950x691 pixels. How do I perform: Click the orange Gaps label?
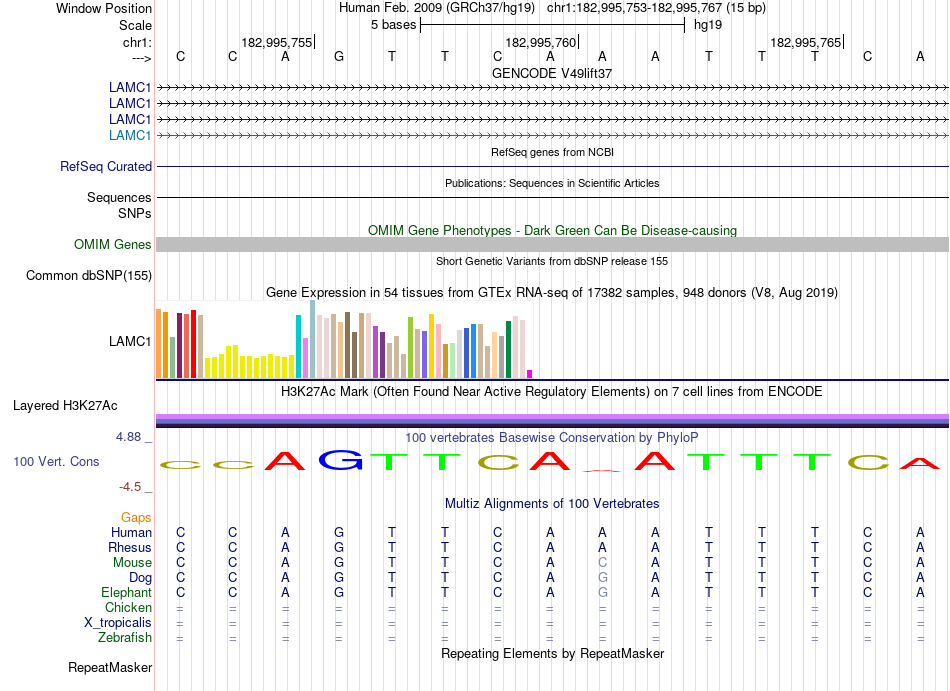[x=136, y=517]
